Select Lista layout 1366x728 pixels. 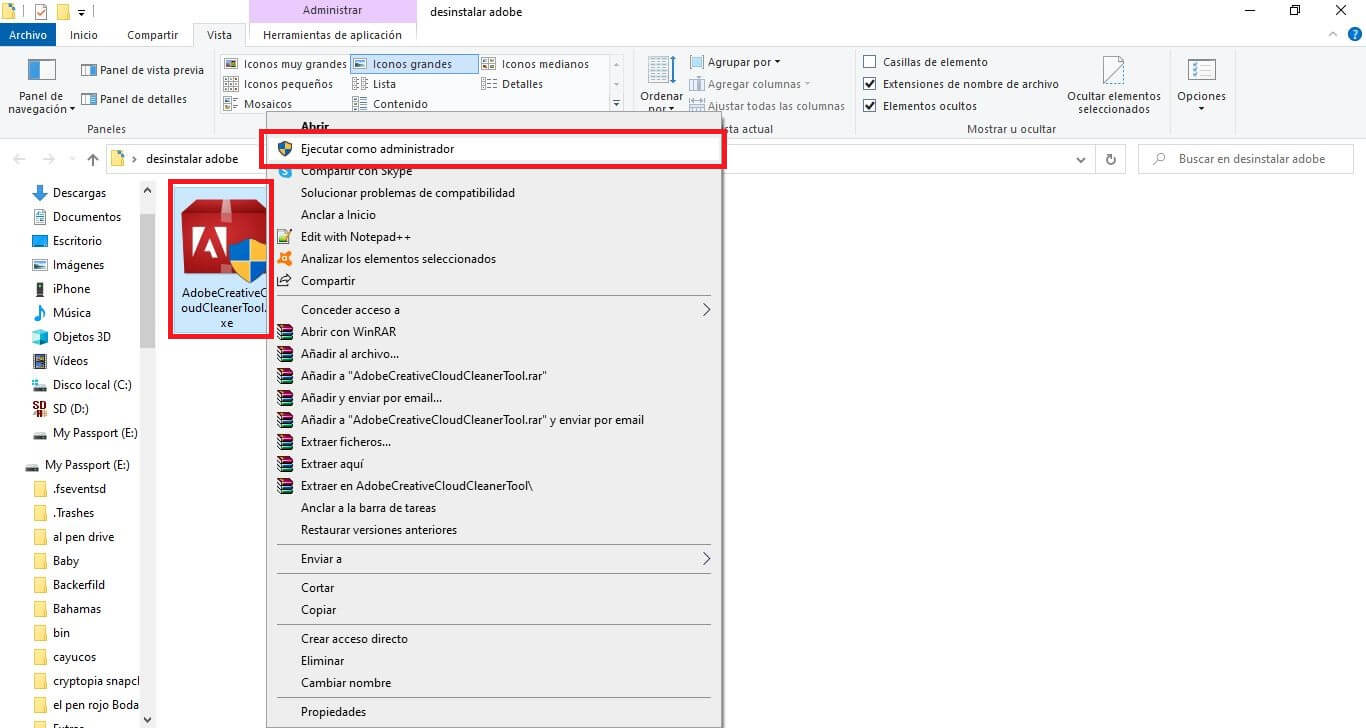coord(374,84)
